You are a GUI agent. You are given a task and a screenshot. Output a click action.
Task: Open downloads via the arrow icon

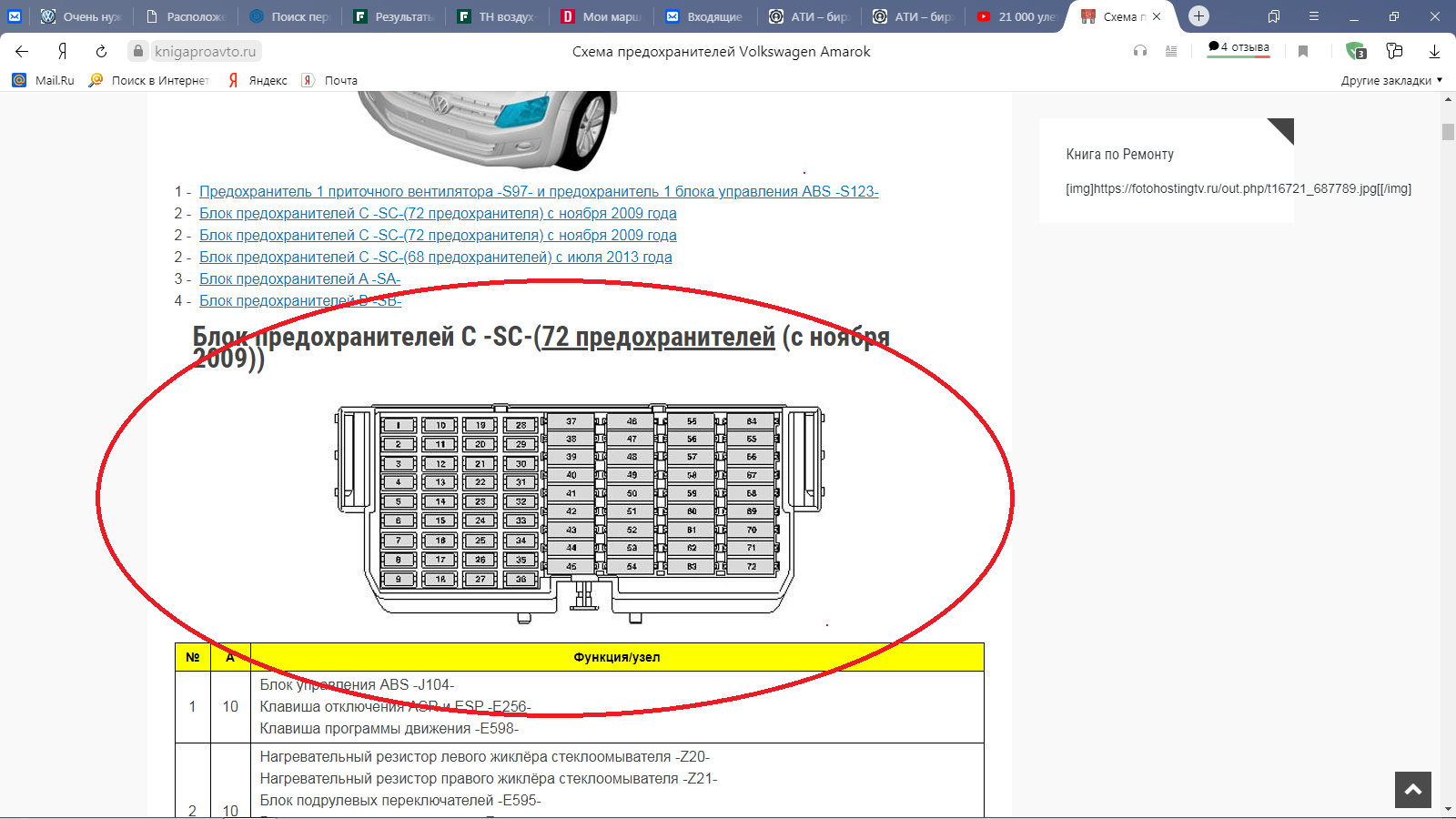(1434, 51)
